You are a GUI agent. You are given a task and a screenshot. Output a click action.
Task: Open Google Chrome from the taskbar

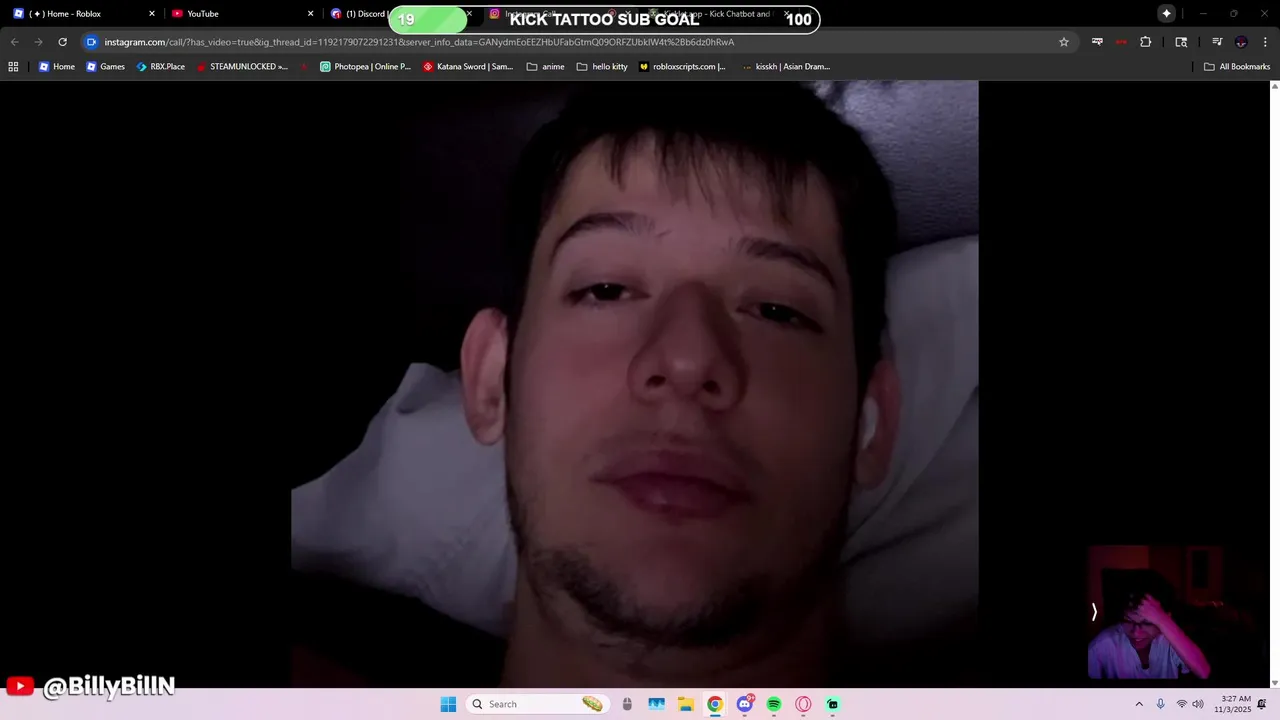715,704
